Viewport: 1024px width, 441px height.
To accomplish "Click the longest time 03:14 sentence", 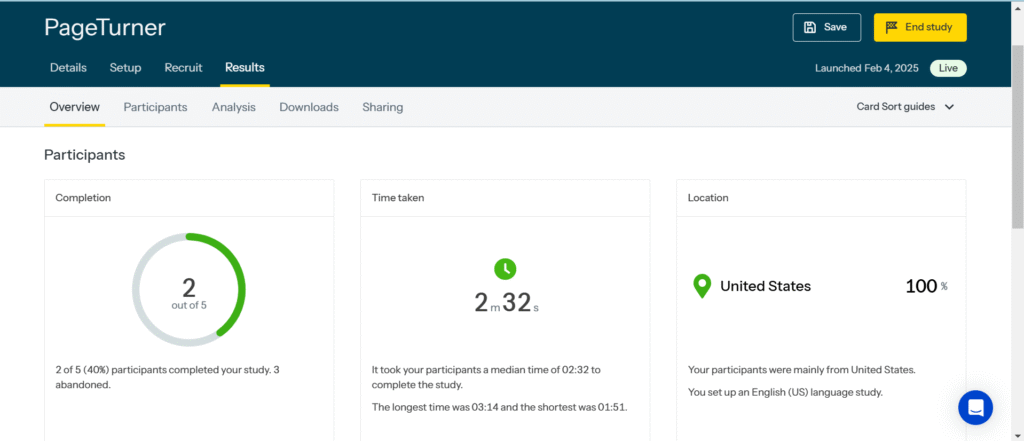I will click(500, 407).
